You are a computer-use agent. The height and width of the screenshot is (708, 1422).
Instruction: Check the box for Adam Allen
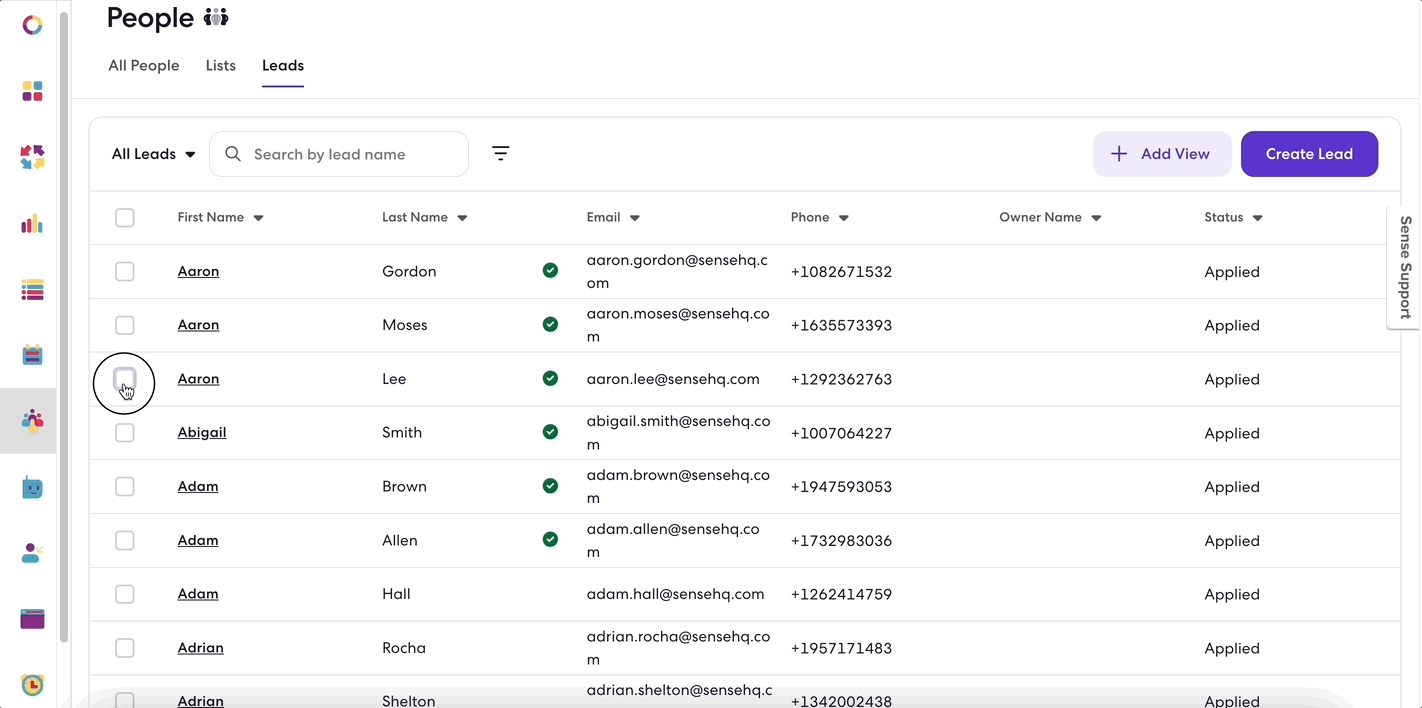click(x=124, y=540)
